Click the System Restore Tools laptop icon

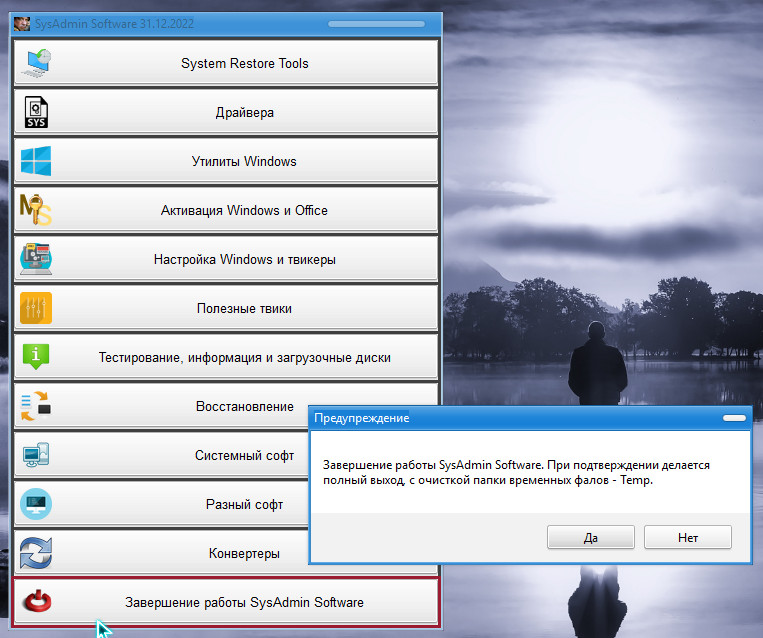coord(36,63)
